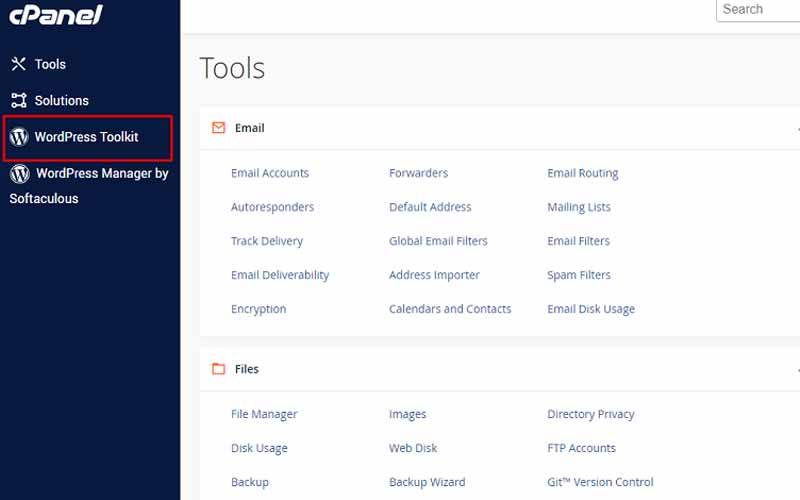Click the Solutions icon in sidebar
The image size is (800, 500).
click(x=19, y=101)
